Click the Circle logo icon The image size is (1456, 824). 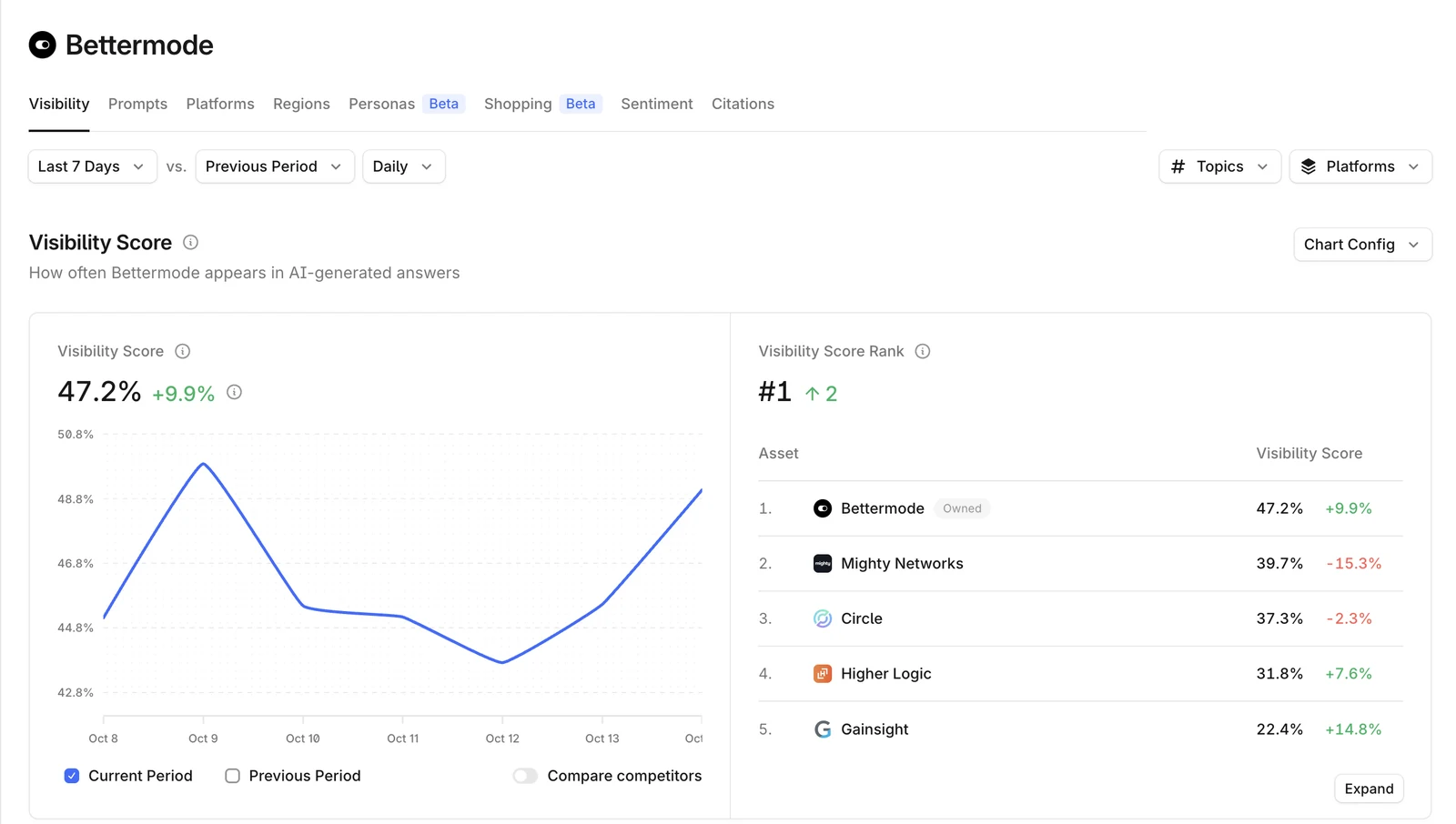click(823, 618)
